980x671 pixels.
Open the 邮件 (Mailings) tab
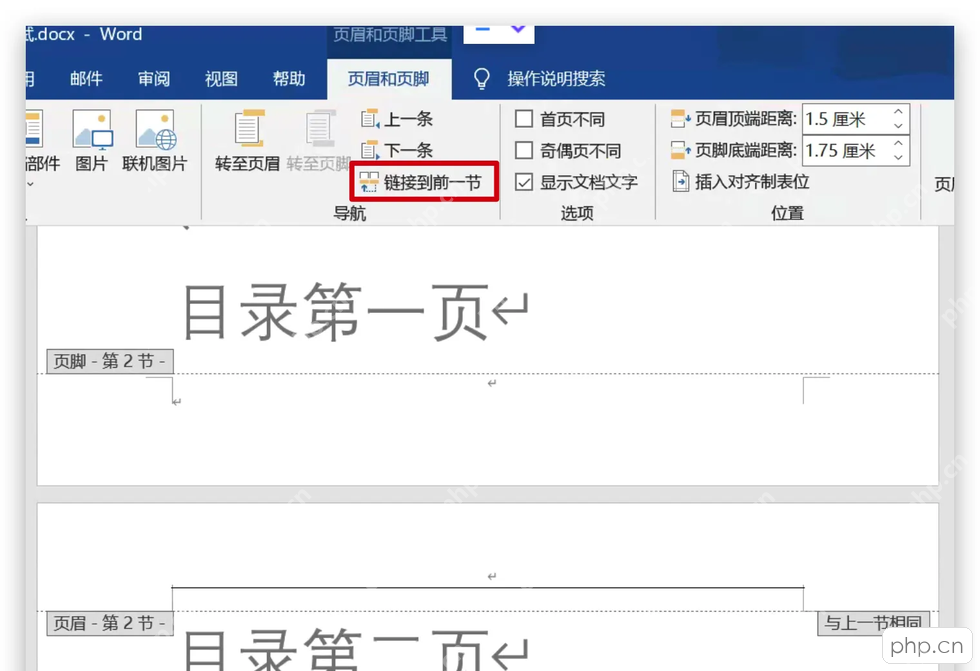click(x=86, y=79)
